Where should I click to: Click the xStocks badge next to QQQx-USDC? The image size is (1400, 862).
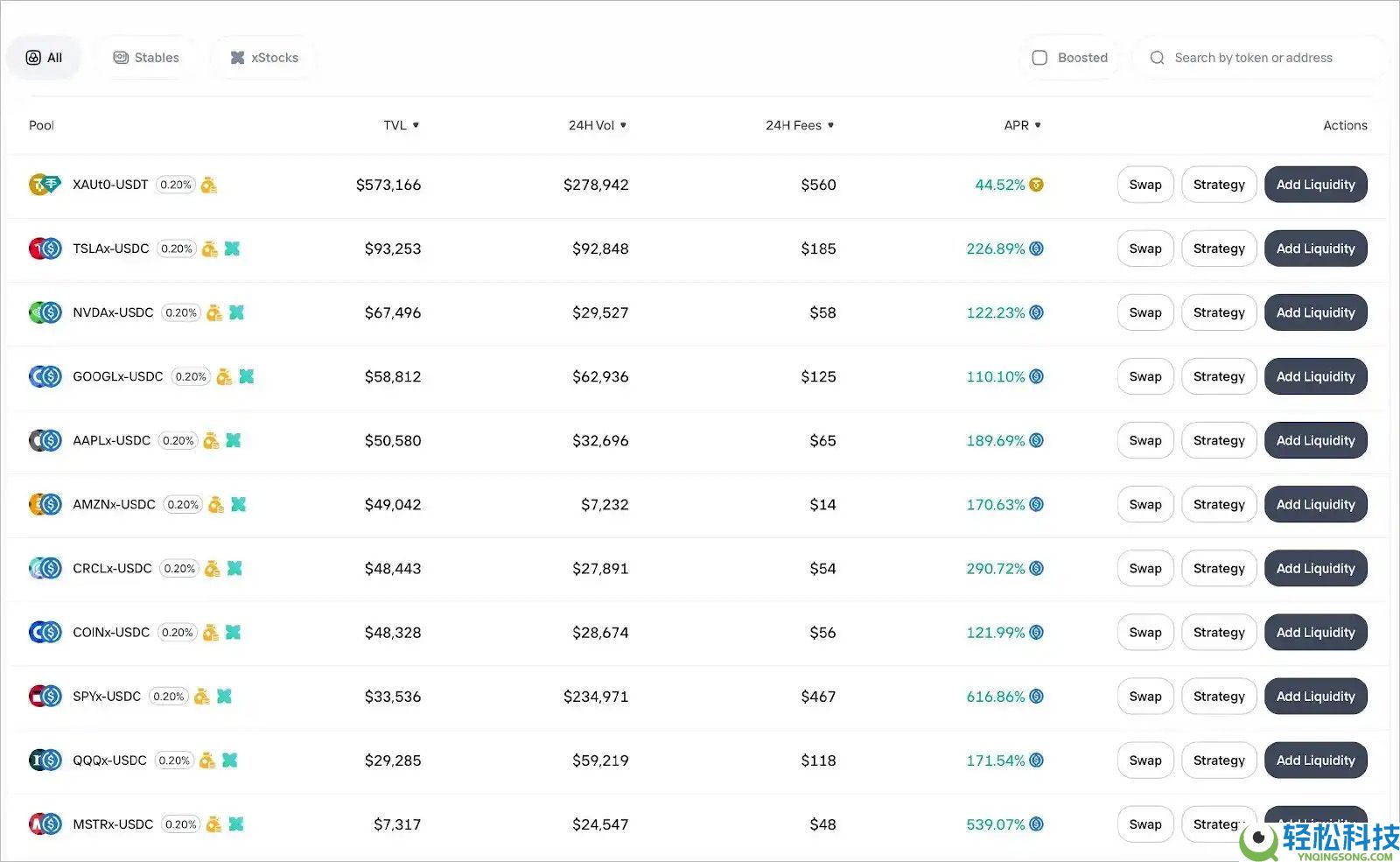click(230, 760)
